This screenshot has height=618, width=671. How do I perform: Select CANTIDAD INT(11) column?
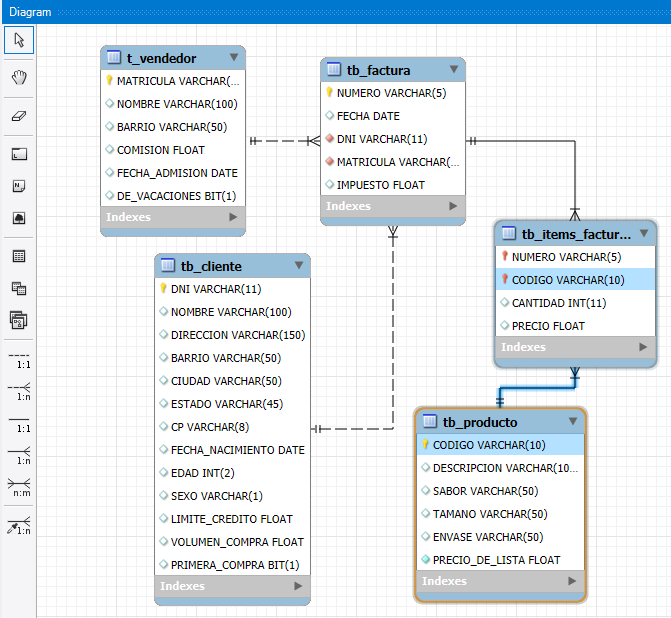point(575,303)
